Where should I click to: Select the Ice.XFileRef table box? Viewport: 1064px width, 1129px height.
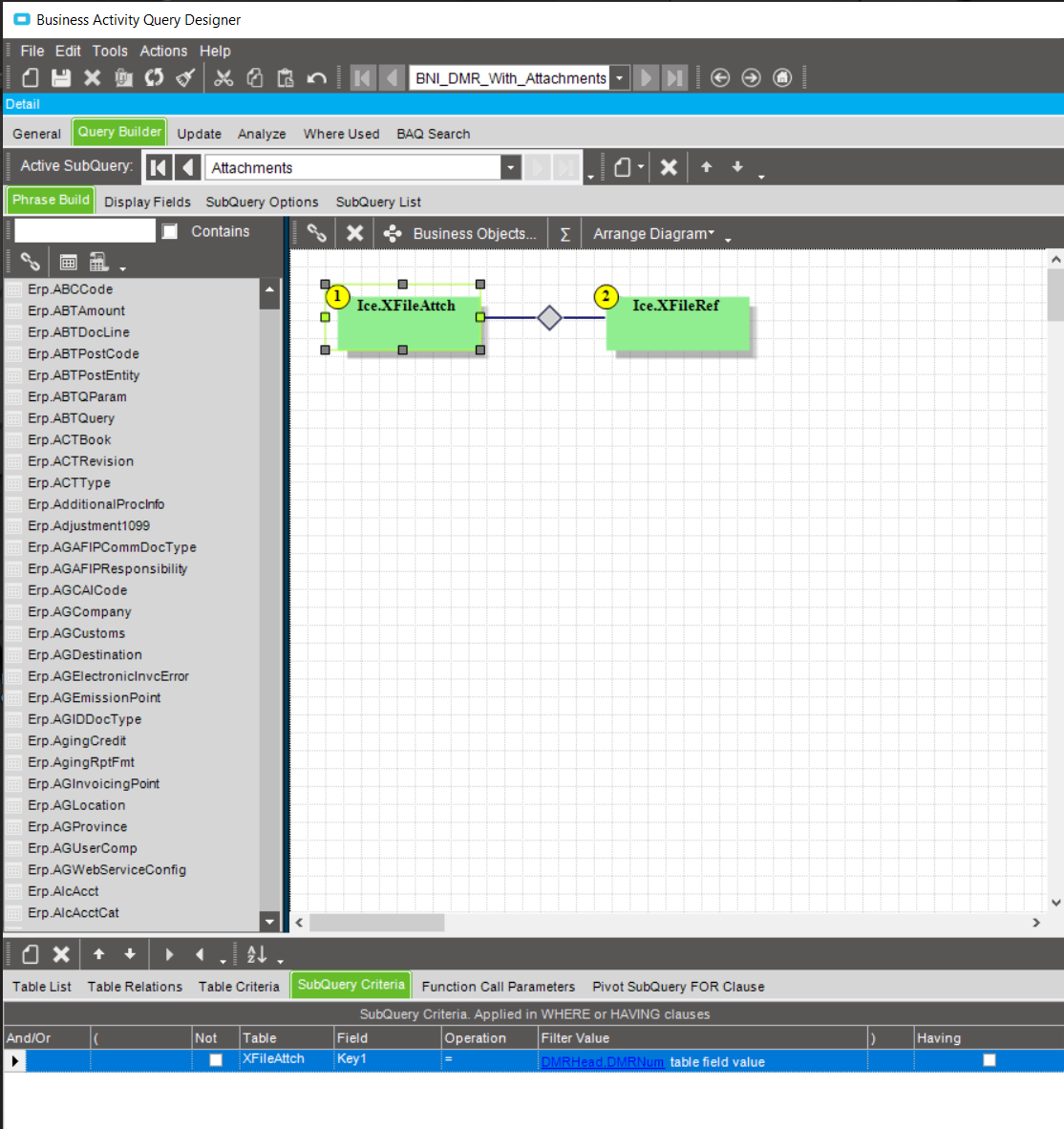tap(677, 324)
